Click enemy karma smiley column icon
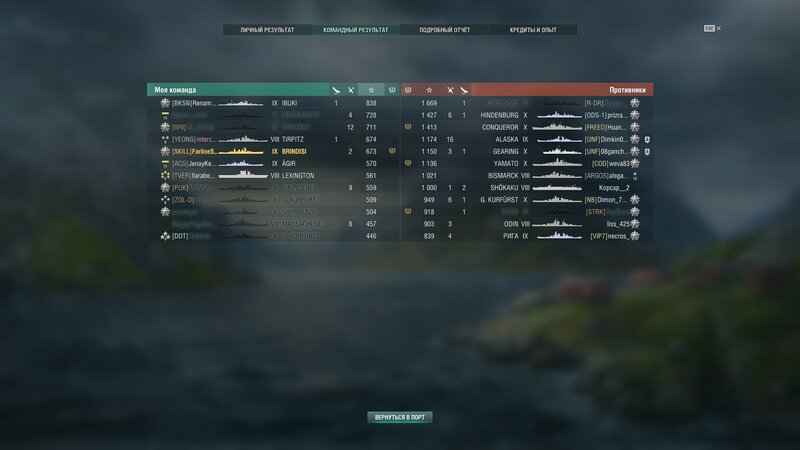800x450 pixels. pos(408,90)
